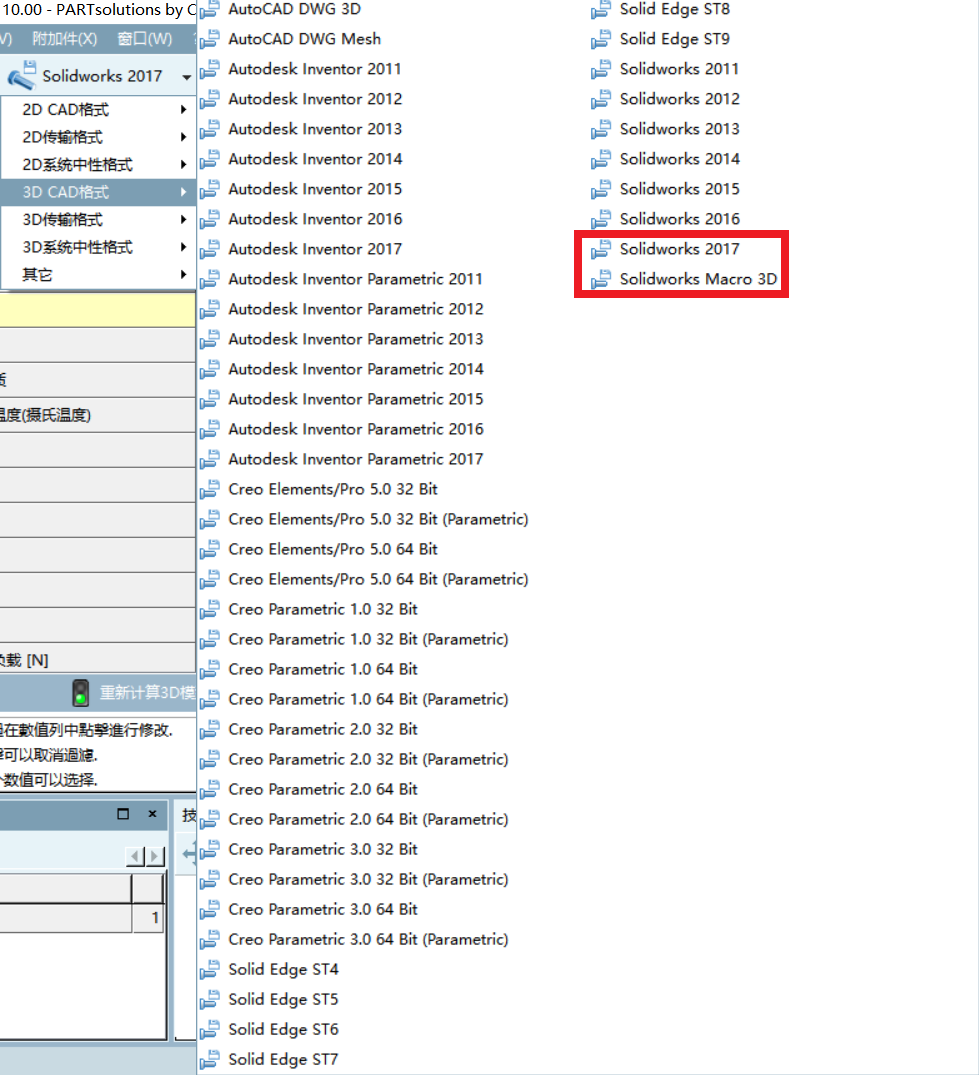Click the icon beside AutoCAD DWG 3D
The width and height of the screenshot is (979, 1075).
click(x=210, y=10)
